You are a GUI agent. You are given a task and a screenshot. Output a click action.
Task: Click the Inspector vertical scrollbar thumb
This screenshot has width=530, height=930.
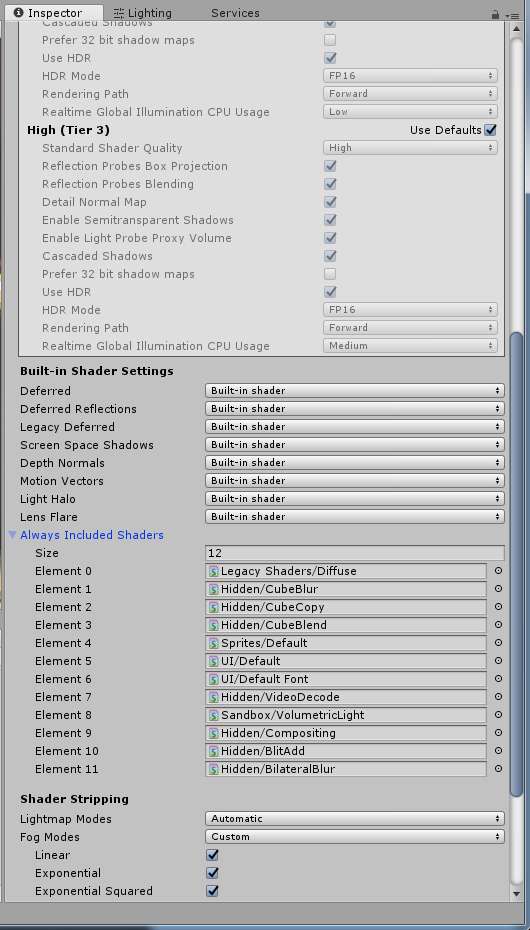pos(517,563)
